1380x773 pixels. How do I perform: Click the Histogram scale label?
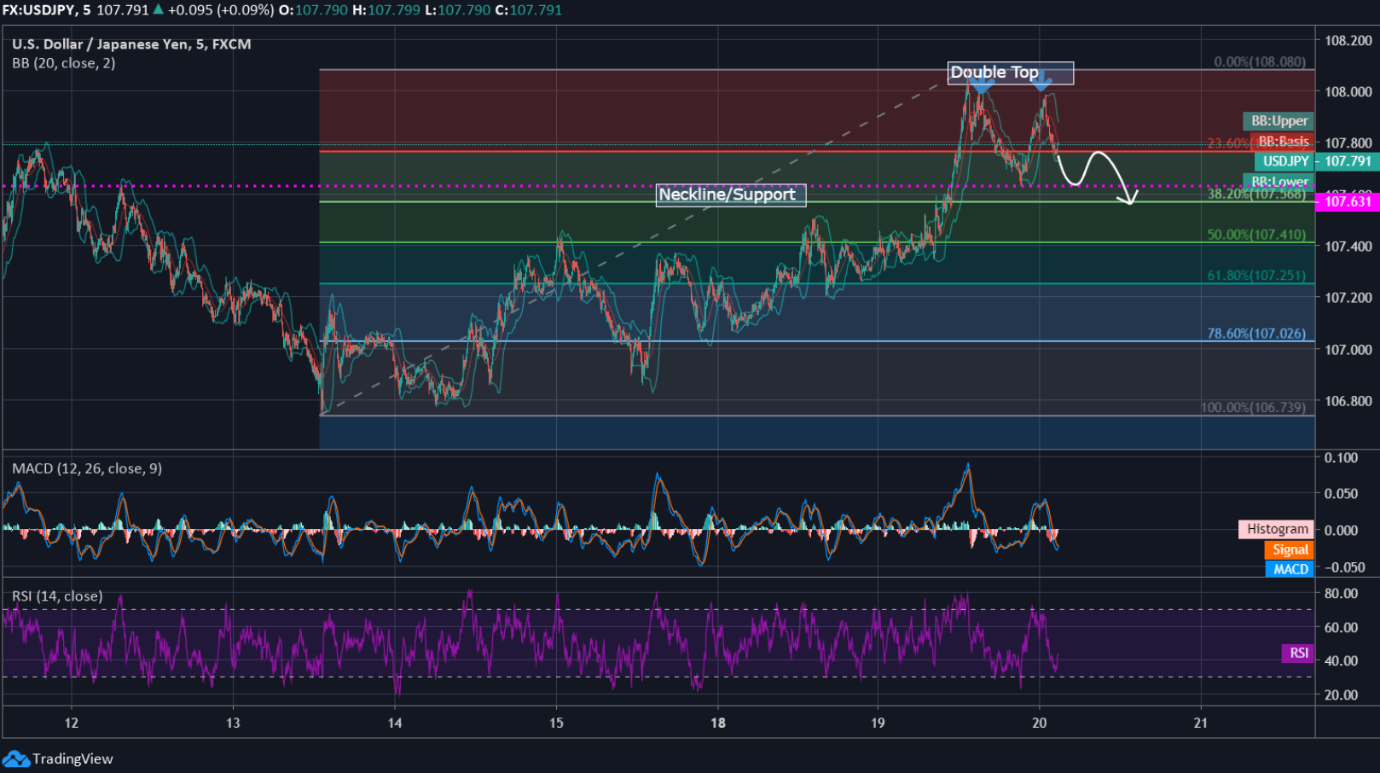[1276, 529]
